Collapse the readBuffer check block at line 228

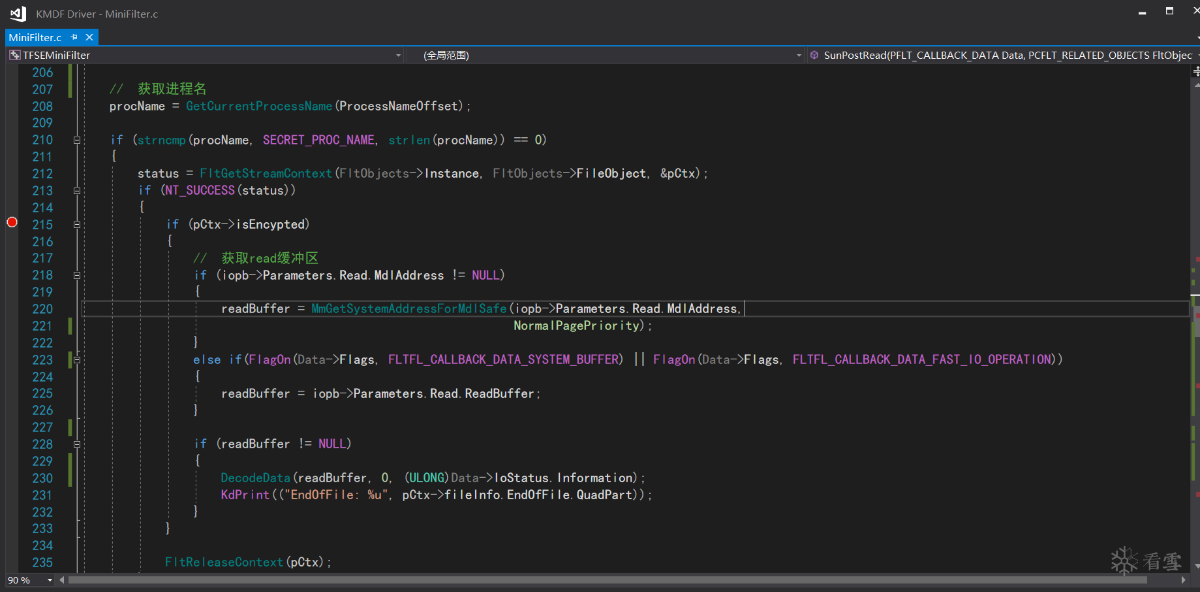click(77, 443)
